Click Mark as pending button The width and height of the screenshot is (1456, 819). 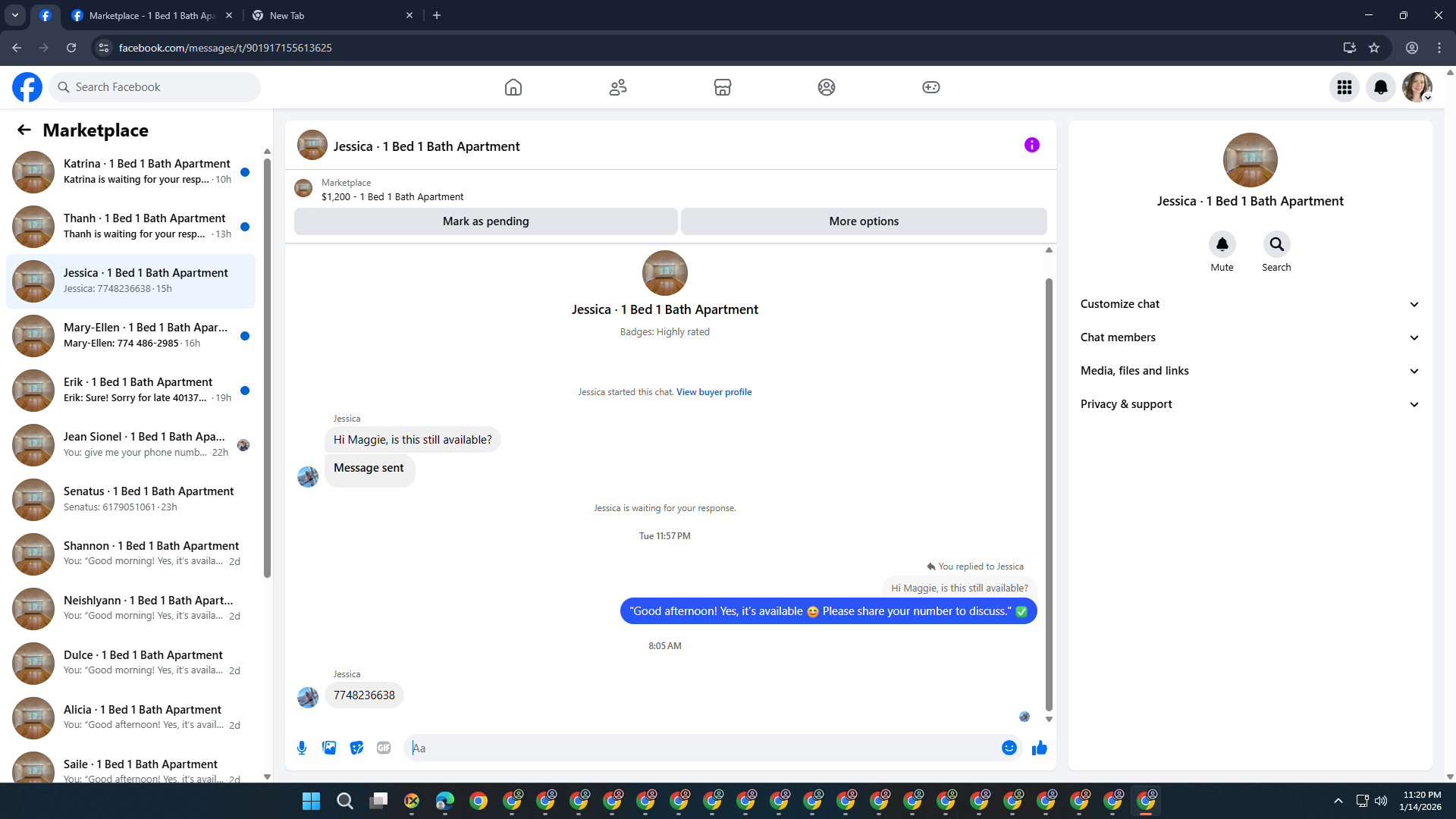coord(485,221)
